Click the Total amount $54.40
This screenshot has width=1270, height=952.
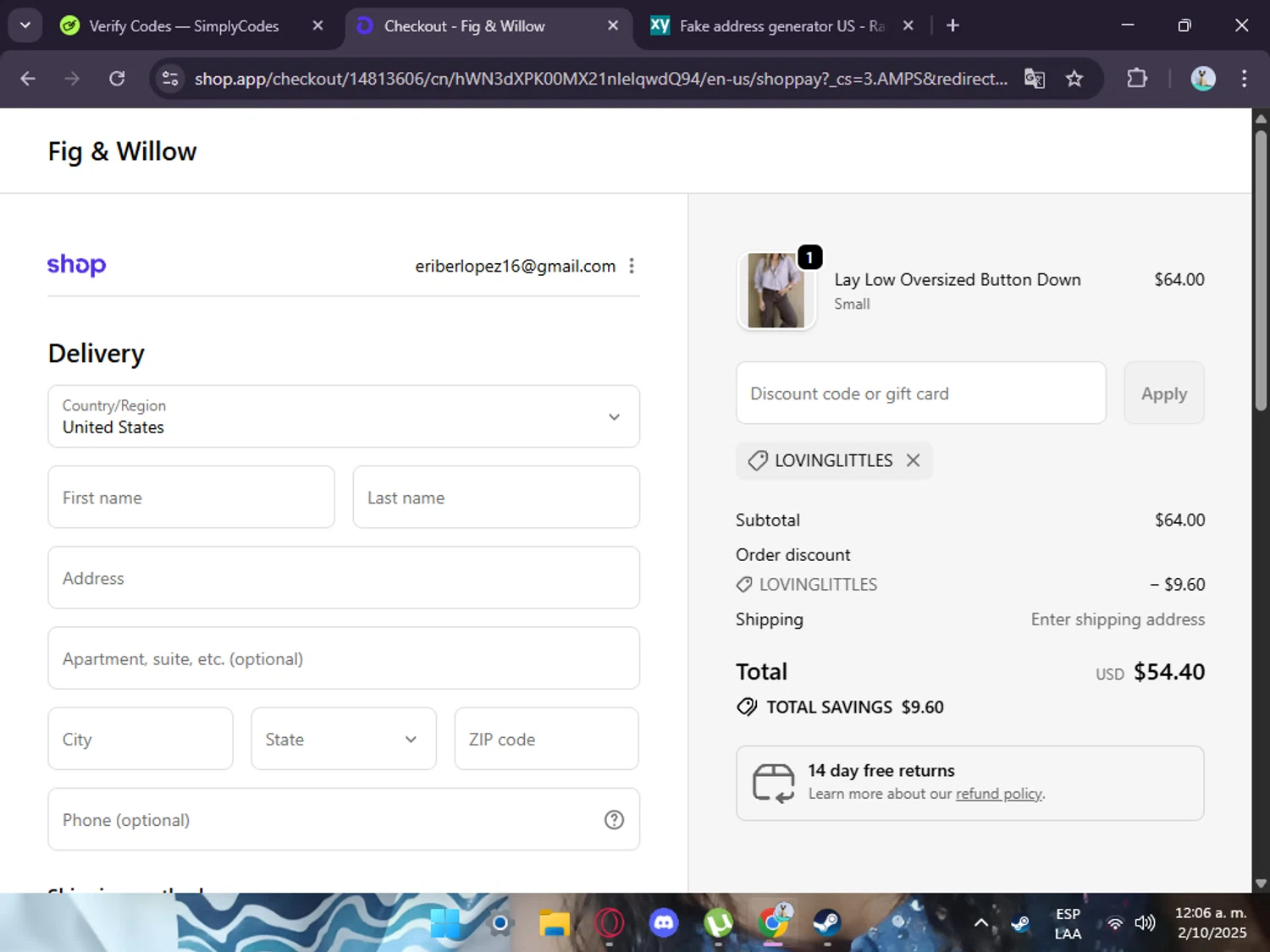[1168, 672]
